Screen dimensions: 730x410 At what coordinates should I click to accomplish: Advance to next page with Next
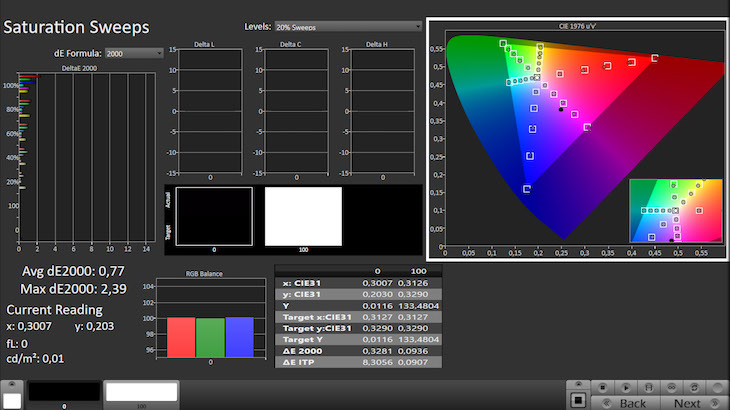pos(694,403)
